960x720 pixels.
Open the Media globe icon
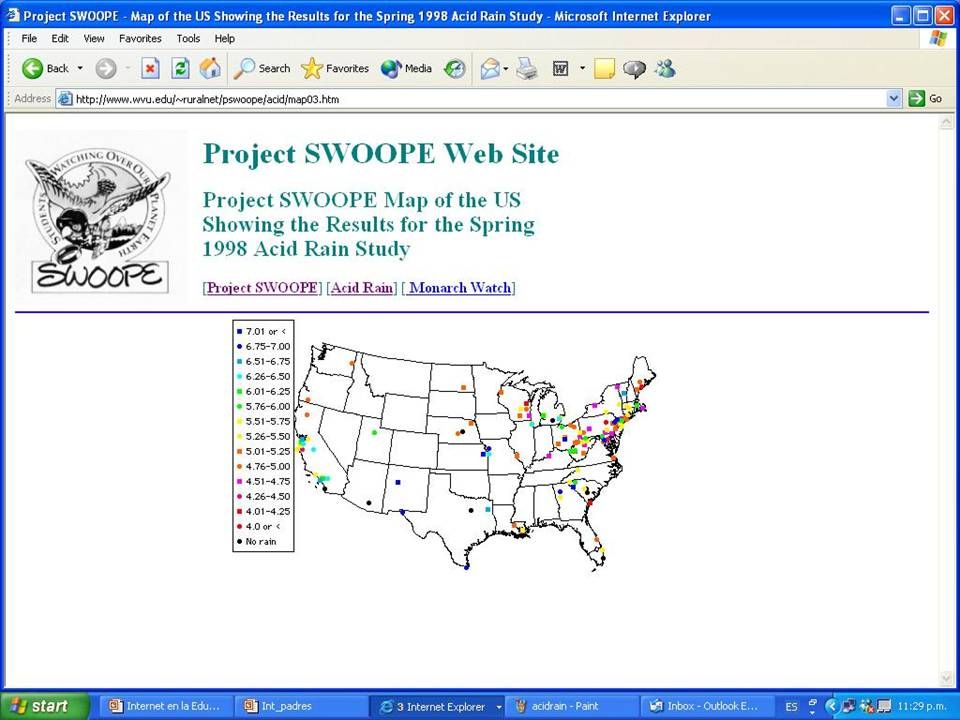[x=391, y=69]
